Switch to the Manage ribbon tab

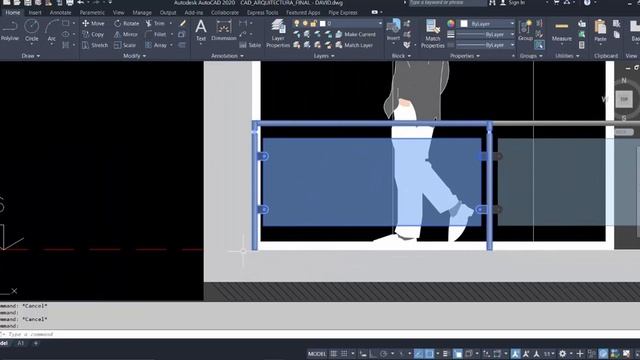(x=142, y=13)
